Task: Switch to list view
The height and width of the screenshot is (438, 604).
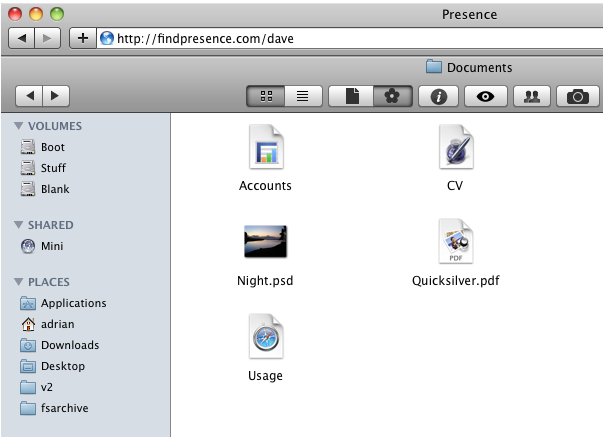Action: tap(301, 96)
